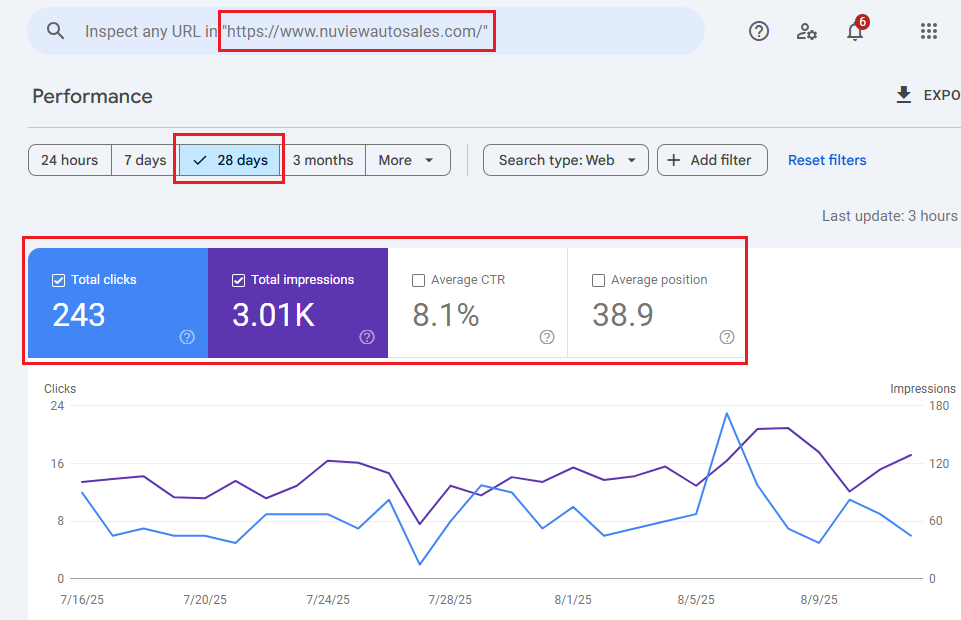Expand the More date range dropdown
The height and width of the screenshot is (620, 961).
click(407, 160)
